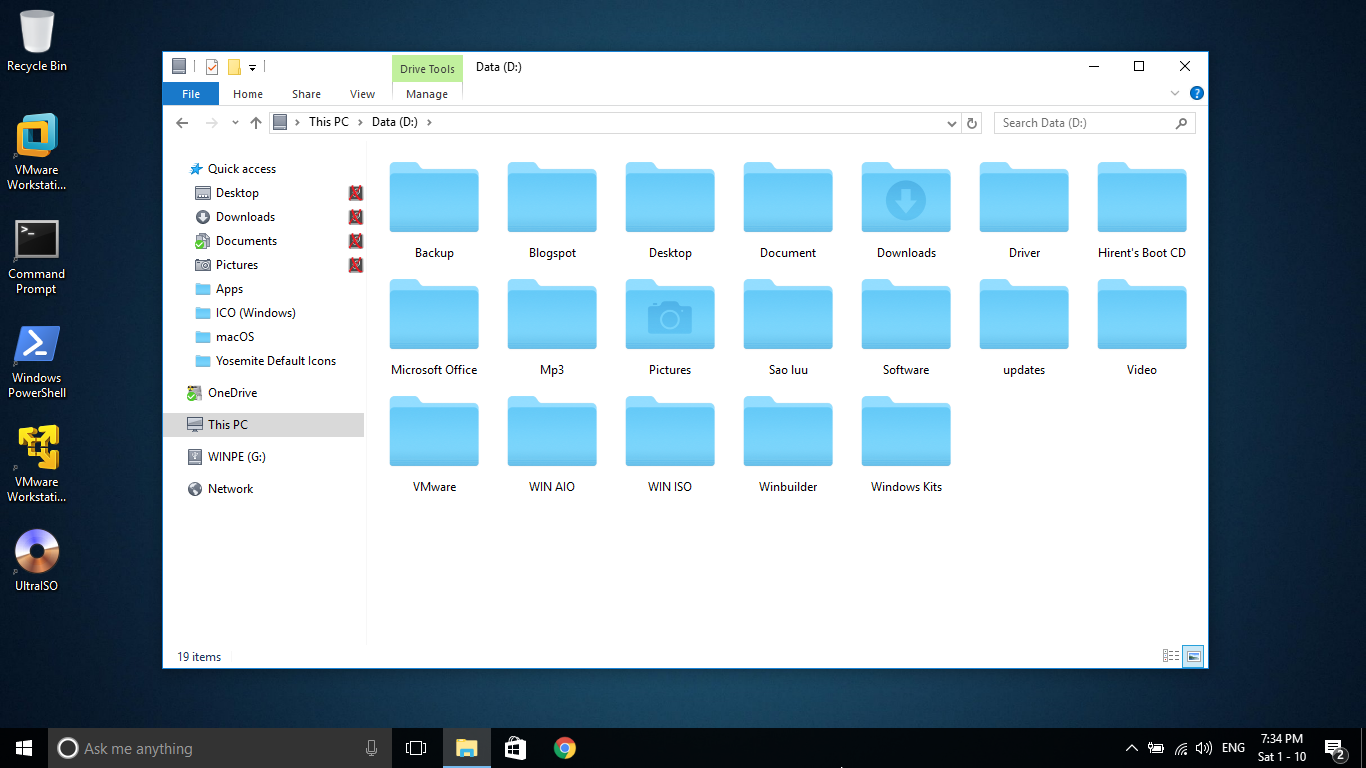
Task: Open Google Chrome from the taskbar
Action: [x=564, y=747]
